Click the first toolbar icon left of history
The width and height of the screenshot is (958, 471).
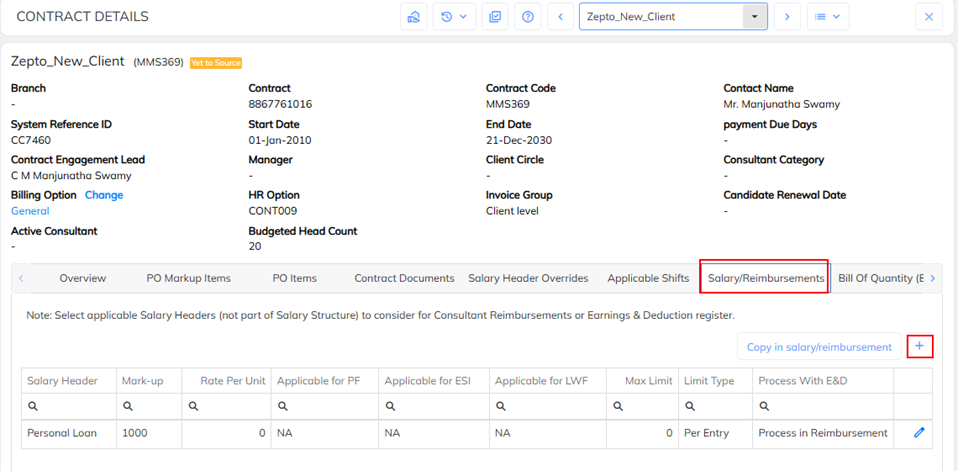pos(414,17)
